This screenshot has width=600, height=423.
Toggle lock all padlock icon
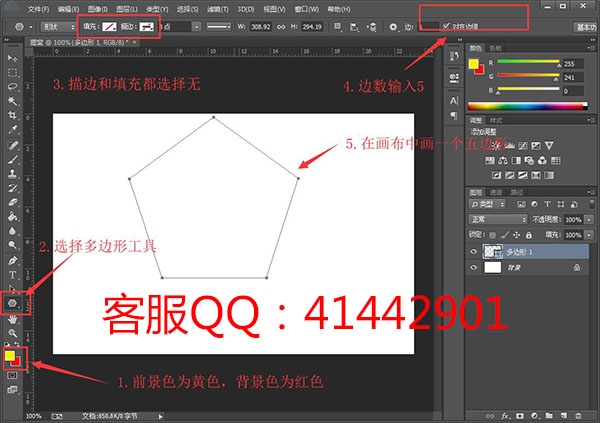[528, 235]
